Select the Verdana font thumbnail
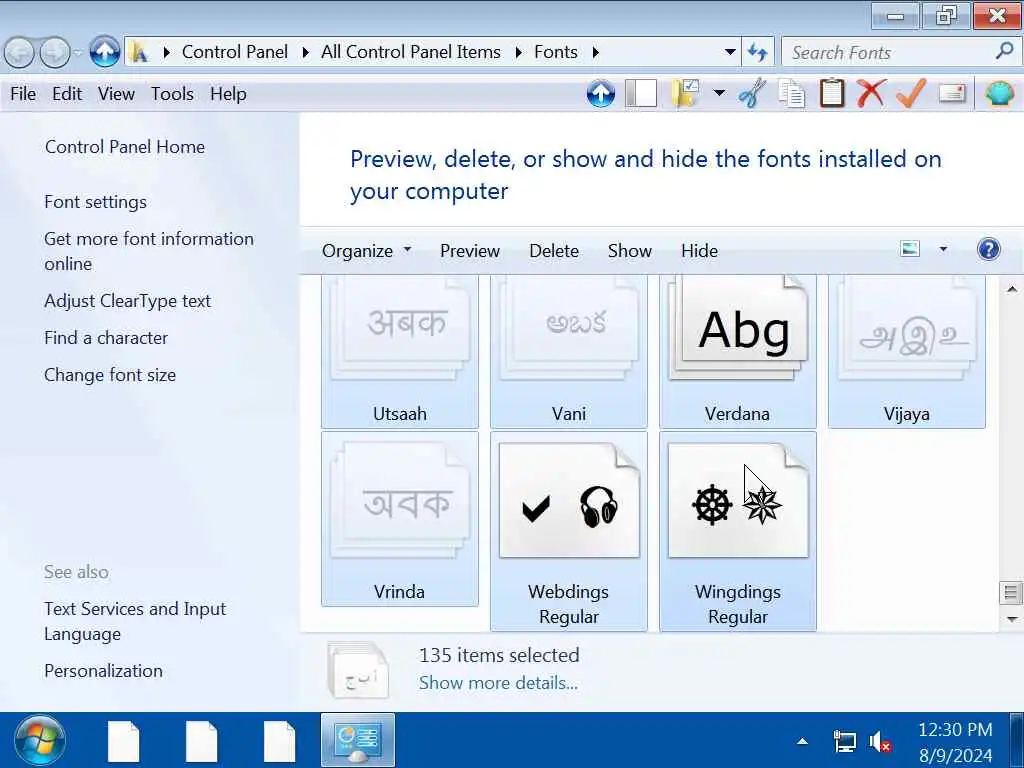The image size is (1024, 768). pos(738,351)
